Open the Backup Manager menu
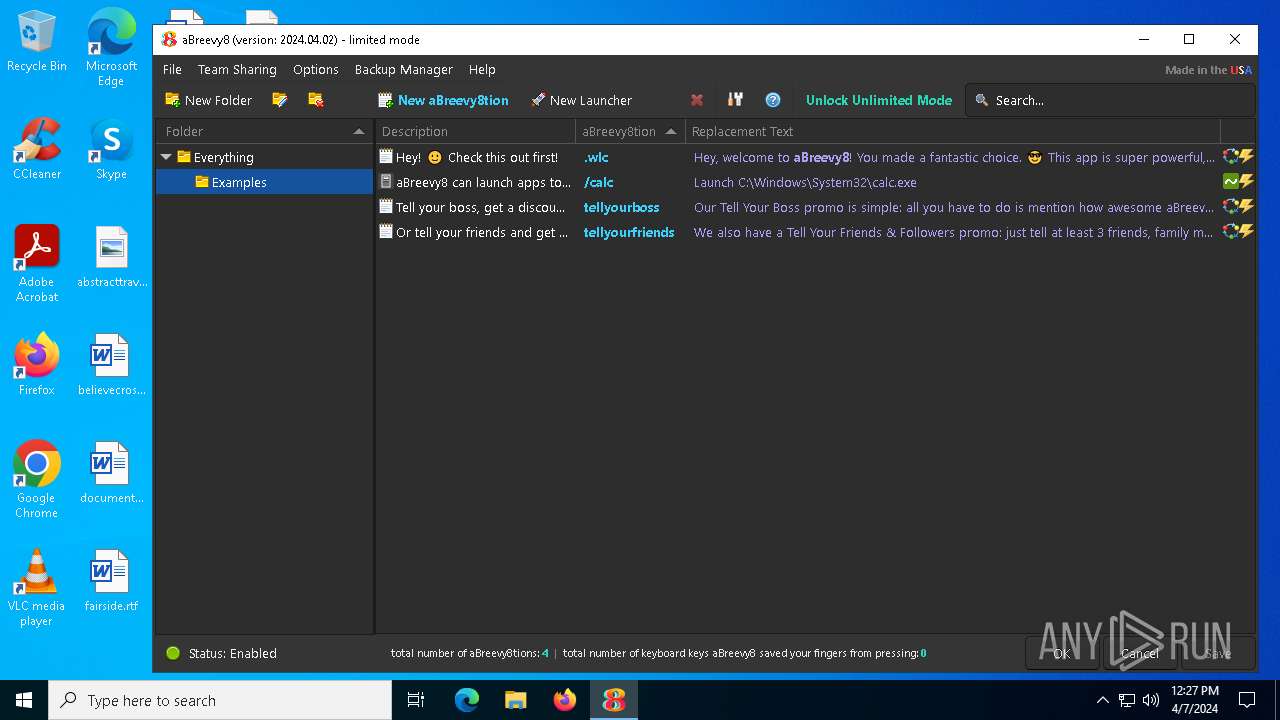The image size is (1280, 720). (404, 69)
